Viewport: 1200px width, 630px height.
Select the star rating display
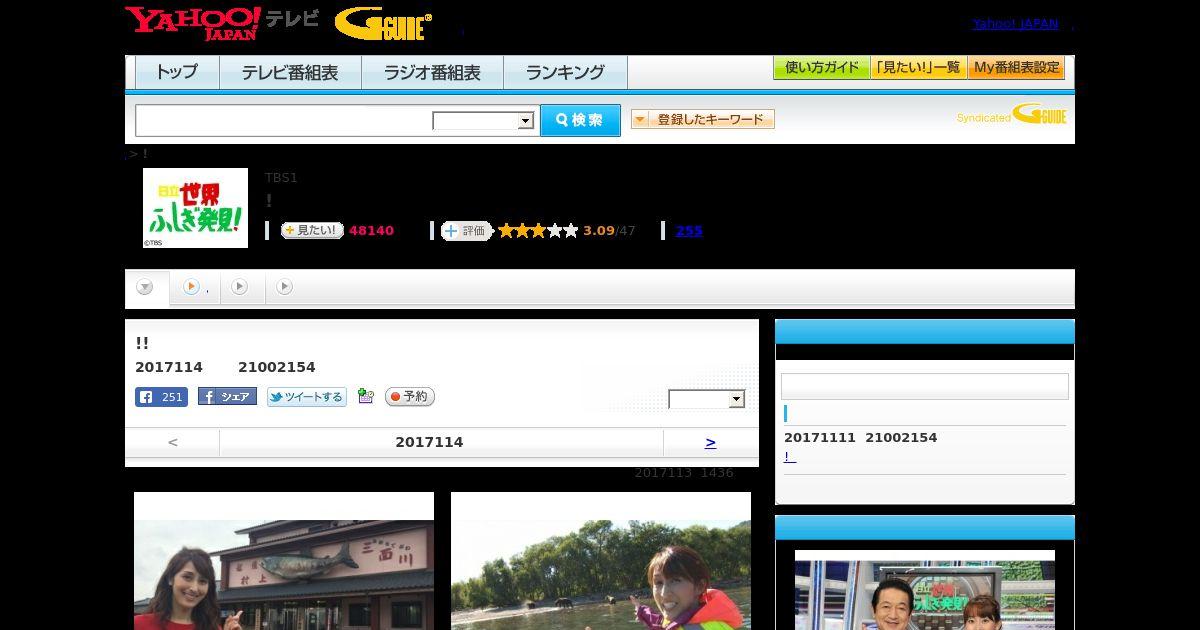[538, 230]
